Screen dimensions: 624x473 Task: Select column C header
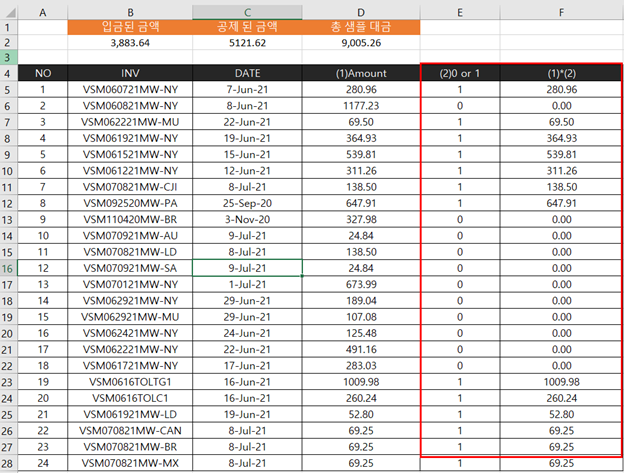(x=247, y=12)
